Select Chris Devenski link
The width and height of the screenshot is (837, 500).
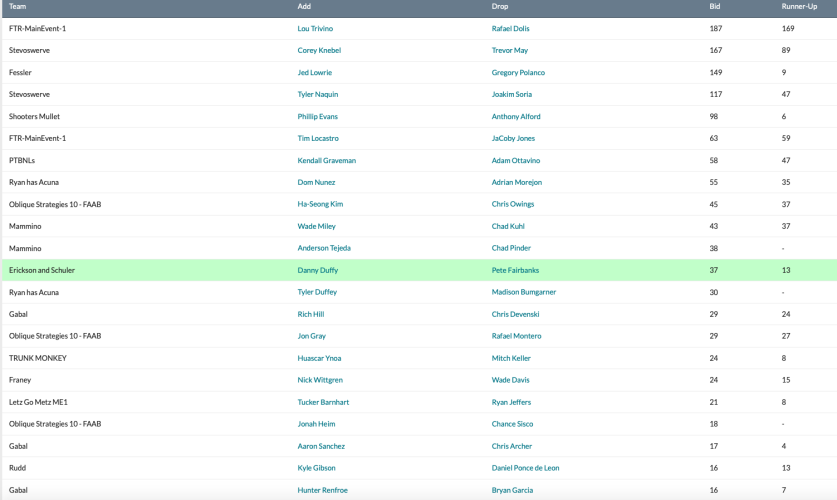point(515,314)
